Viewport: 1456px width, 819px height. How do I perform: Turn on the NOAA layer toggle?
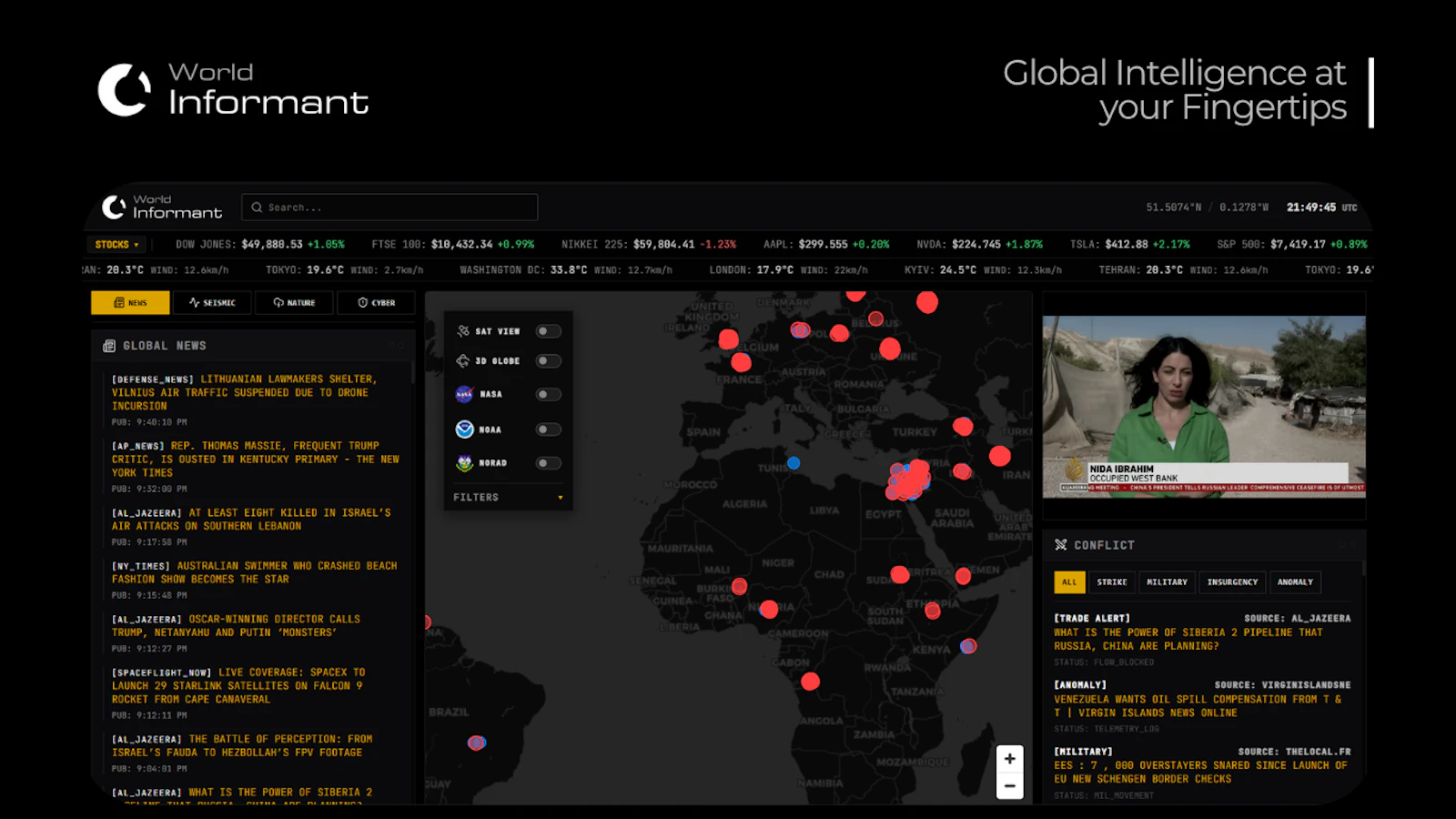(548, 430)
